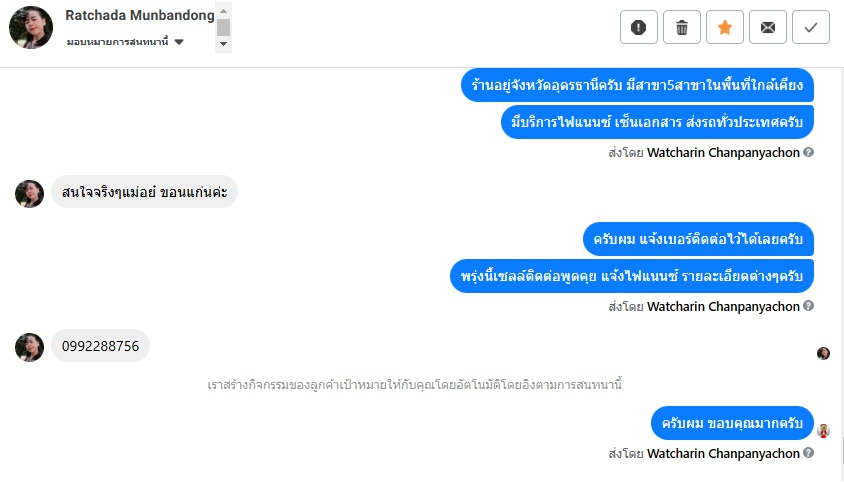Viewport: 844px width, 482px height.
Task: Delete conversation using trash icon
Action: [682, 28]
